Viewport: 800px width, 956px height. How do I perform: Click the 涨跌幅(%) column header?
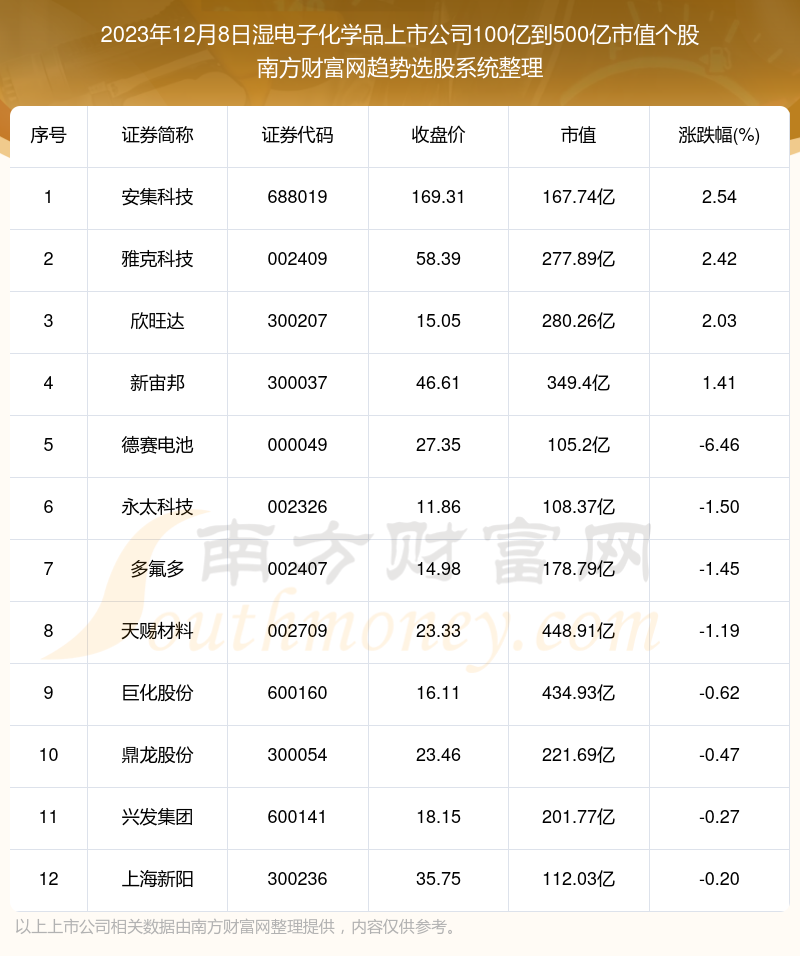[x=719, y=135]
